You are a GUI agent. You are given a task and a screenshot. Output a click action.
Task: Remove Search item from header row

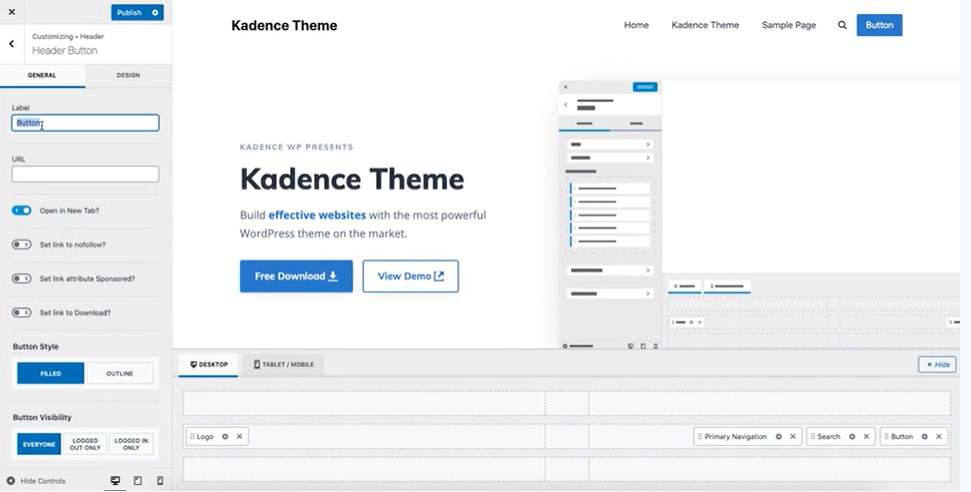click(x=866, y=437)
